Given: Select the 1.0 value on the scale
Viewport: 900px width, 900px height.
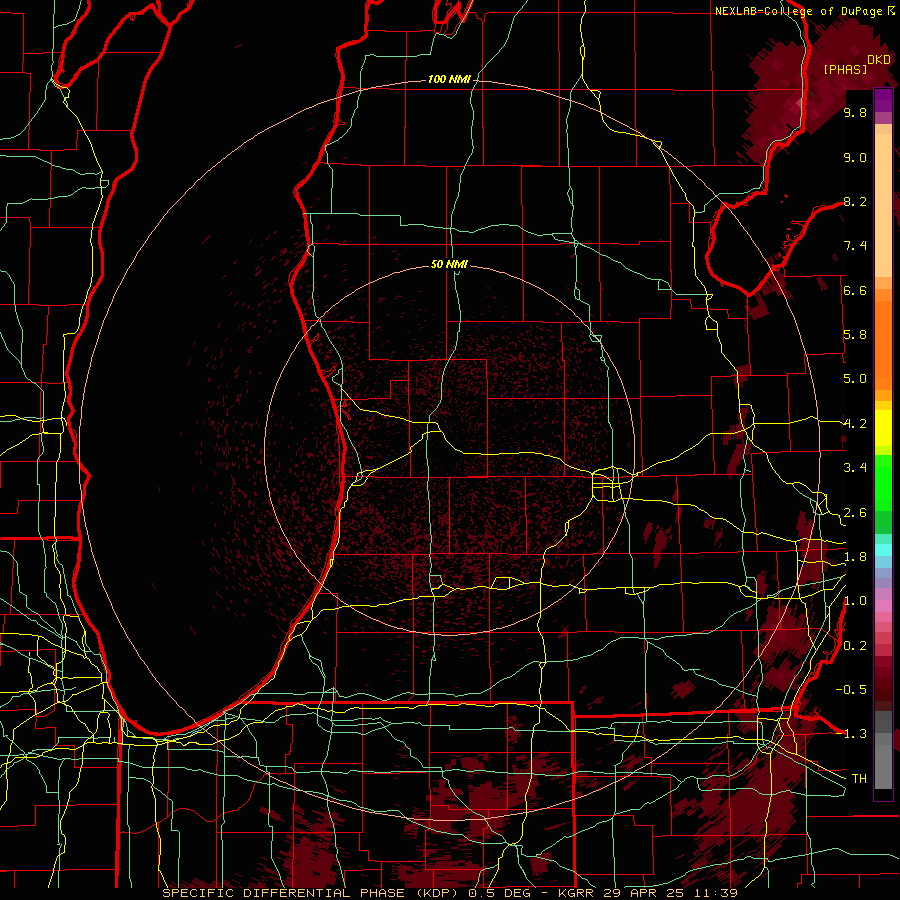Looking at the screenshot, I should 855,602.
